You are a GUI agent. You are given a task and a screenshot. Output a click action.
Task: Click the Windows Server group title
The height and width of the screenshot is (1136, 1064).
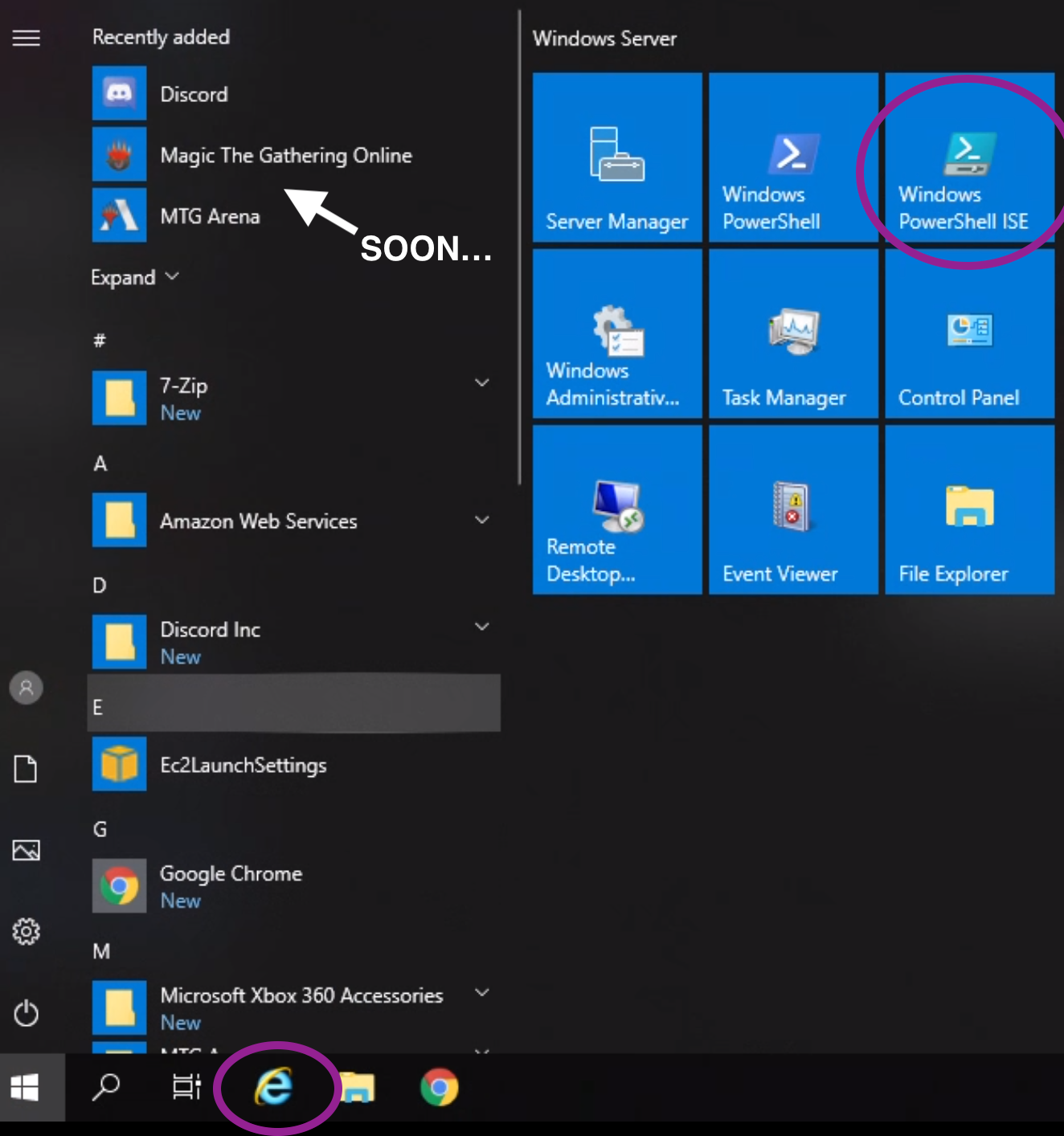pos(604,39)
